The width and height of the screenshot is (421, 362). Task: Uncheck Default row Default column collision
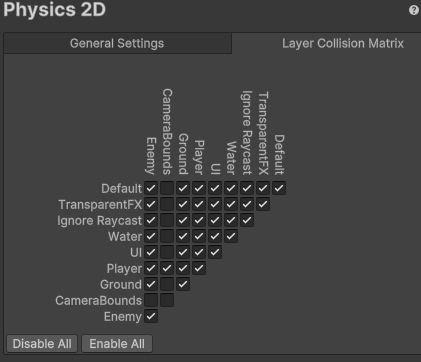point(279,188)
